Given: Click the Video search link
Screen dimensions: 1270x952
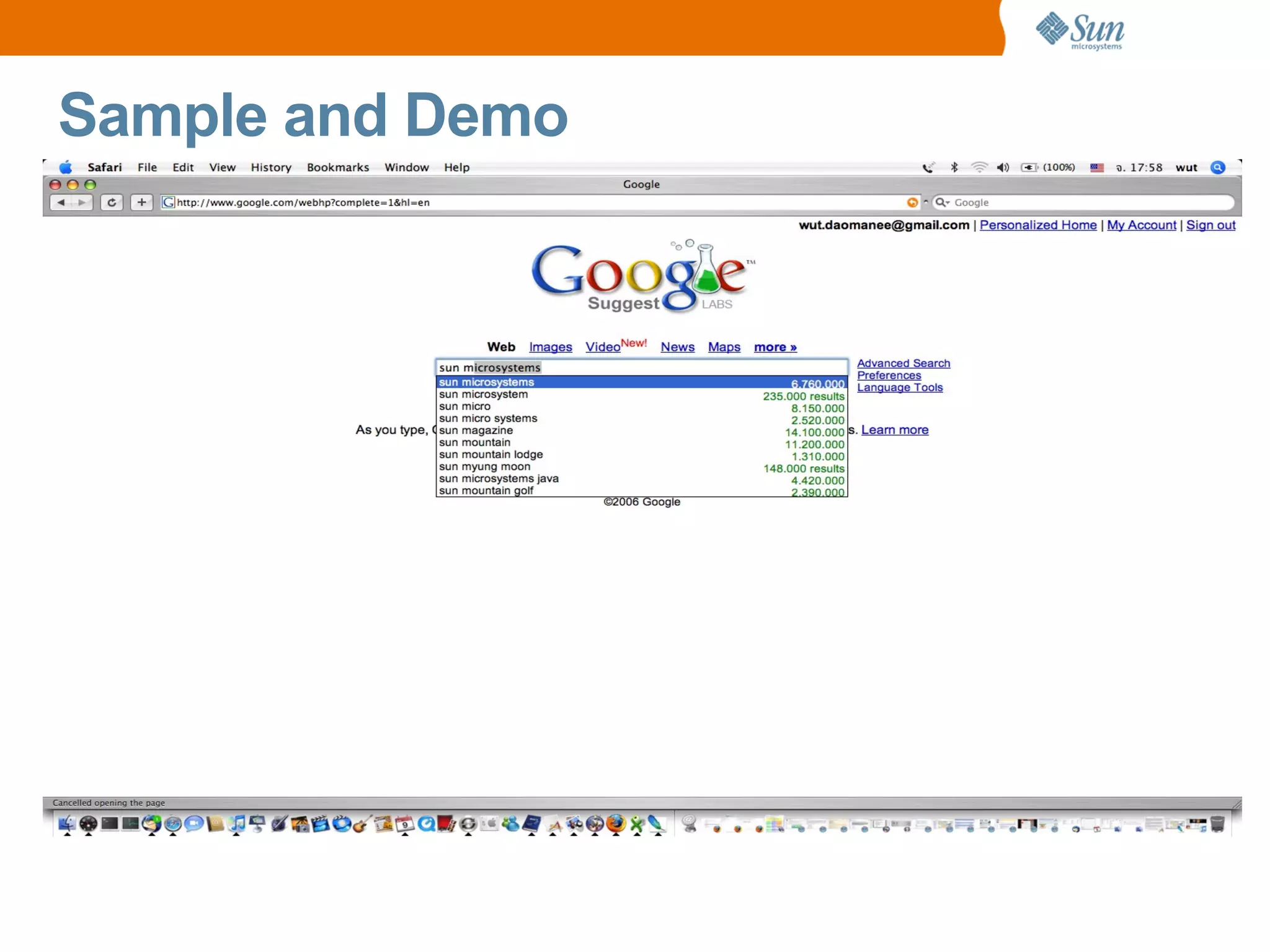Looking at the screenshot, I should click(x=603, y=347).
